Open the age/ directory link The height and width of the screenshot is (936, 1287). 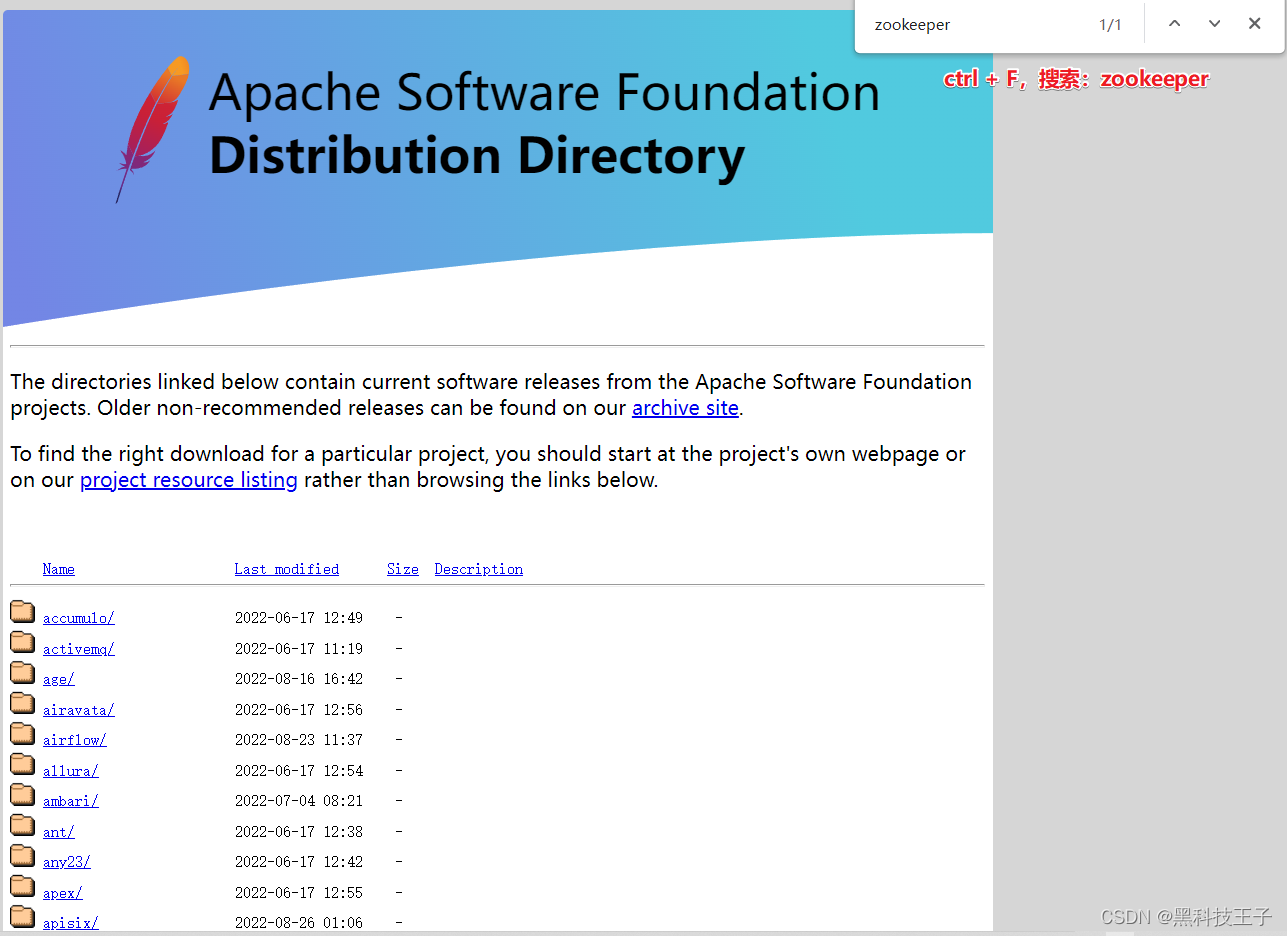(x=59, y=679)
